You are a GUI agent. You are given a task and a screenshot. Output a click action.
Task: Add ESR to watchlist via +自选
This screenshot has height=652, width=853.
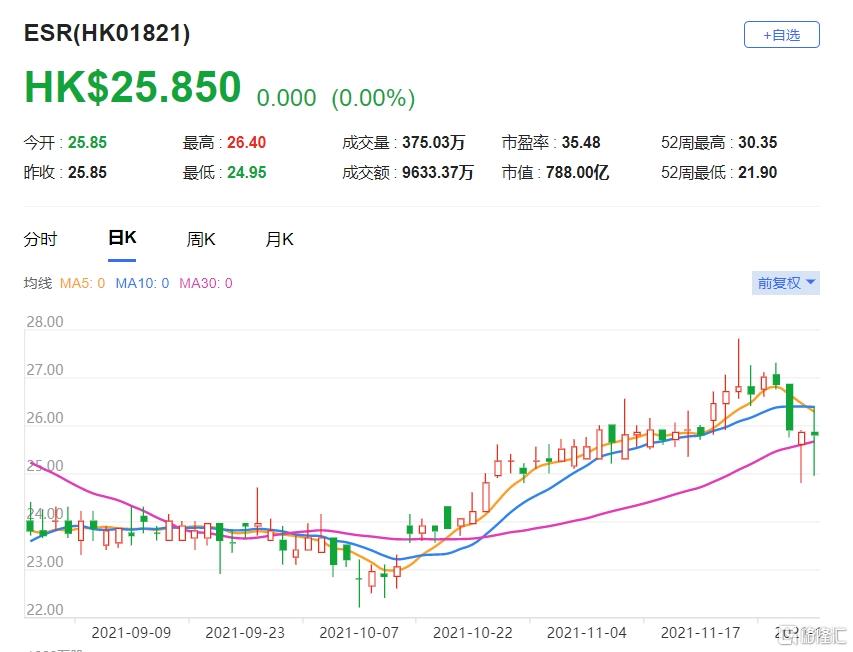[x=781, y=35]
